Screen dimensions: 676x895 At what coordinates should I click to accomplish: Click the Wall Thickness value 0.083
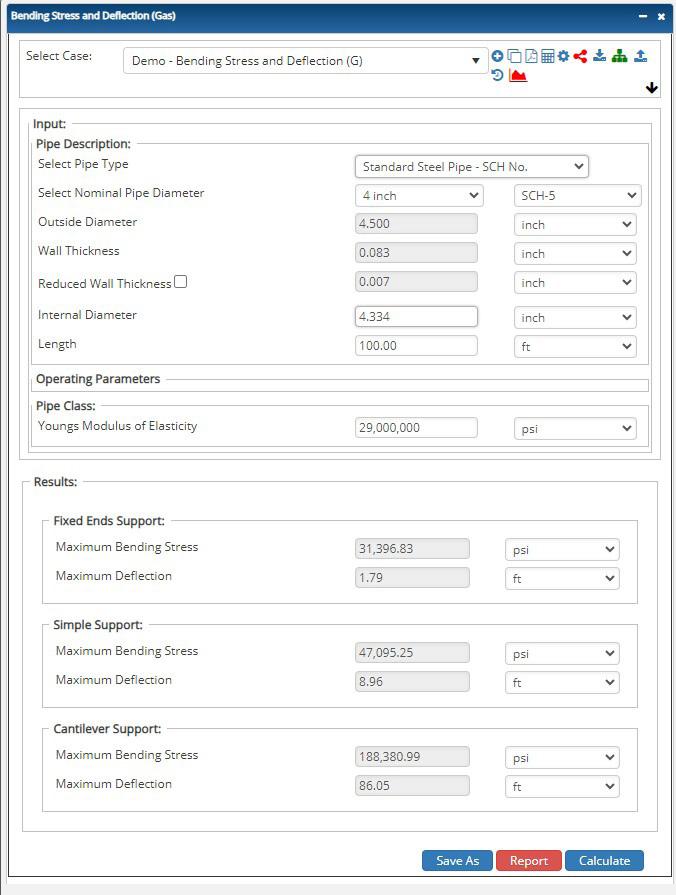pyautogui.click(x=416, y=253)
